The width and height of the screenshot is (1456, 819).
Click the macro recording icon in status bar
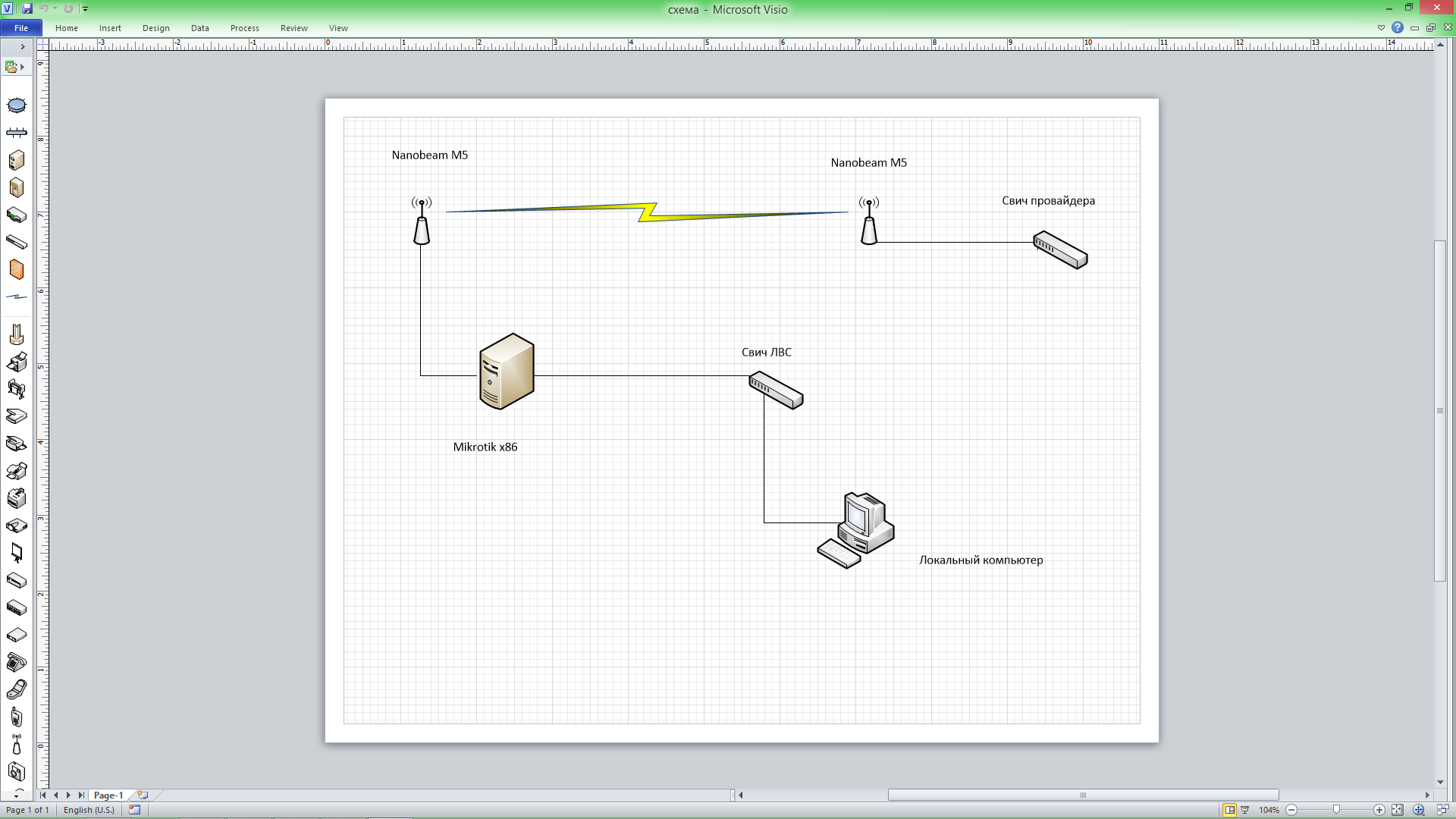pyautogui.click(x=135, y=810)
